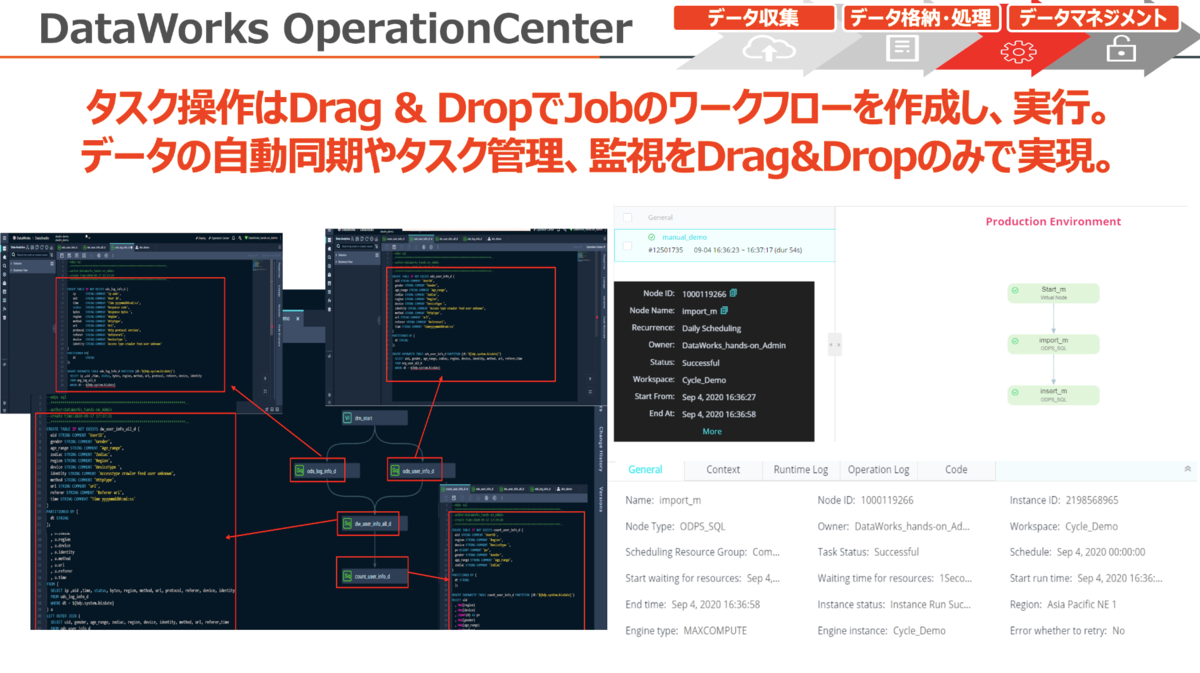This screenshot has width=1200, height=673.
Task: Copy the Node ID 1000119266 using its copy icon
Action: [734, 293]
